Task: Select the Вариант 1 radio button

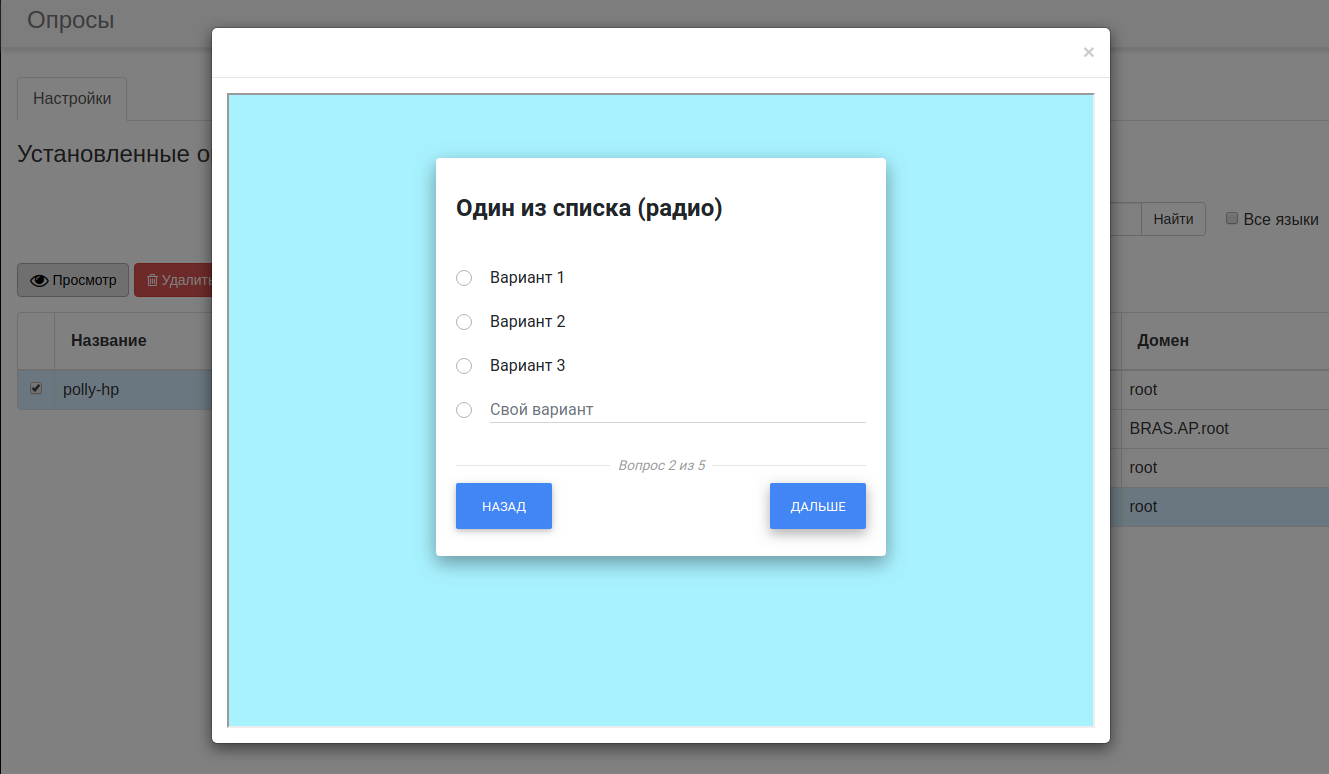Action: point(464,278)
